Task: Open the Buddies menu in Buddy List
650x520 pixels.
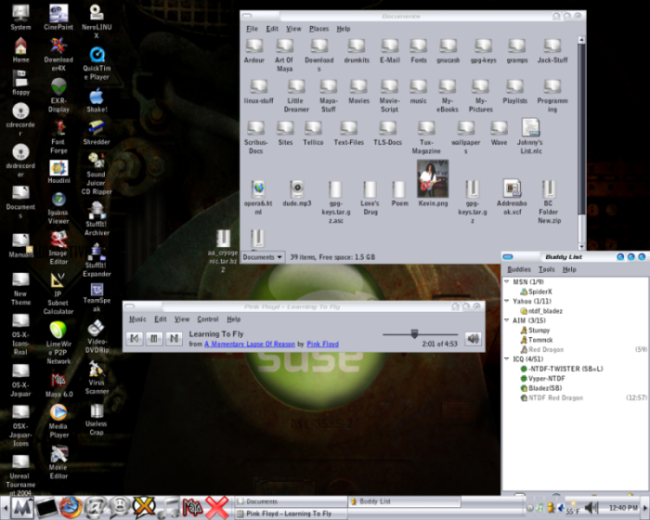Action: 519,269
